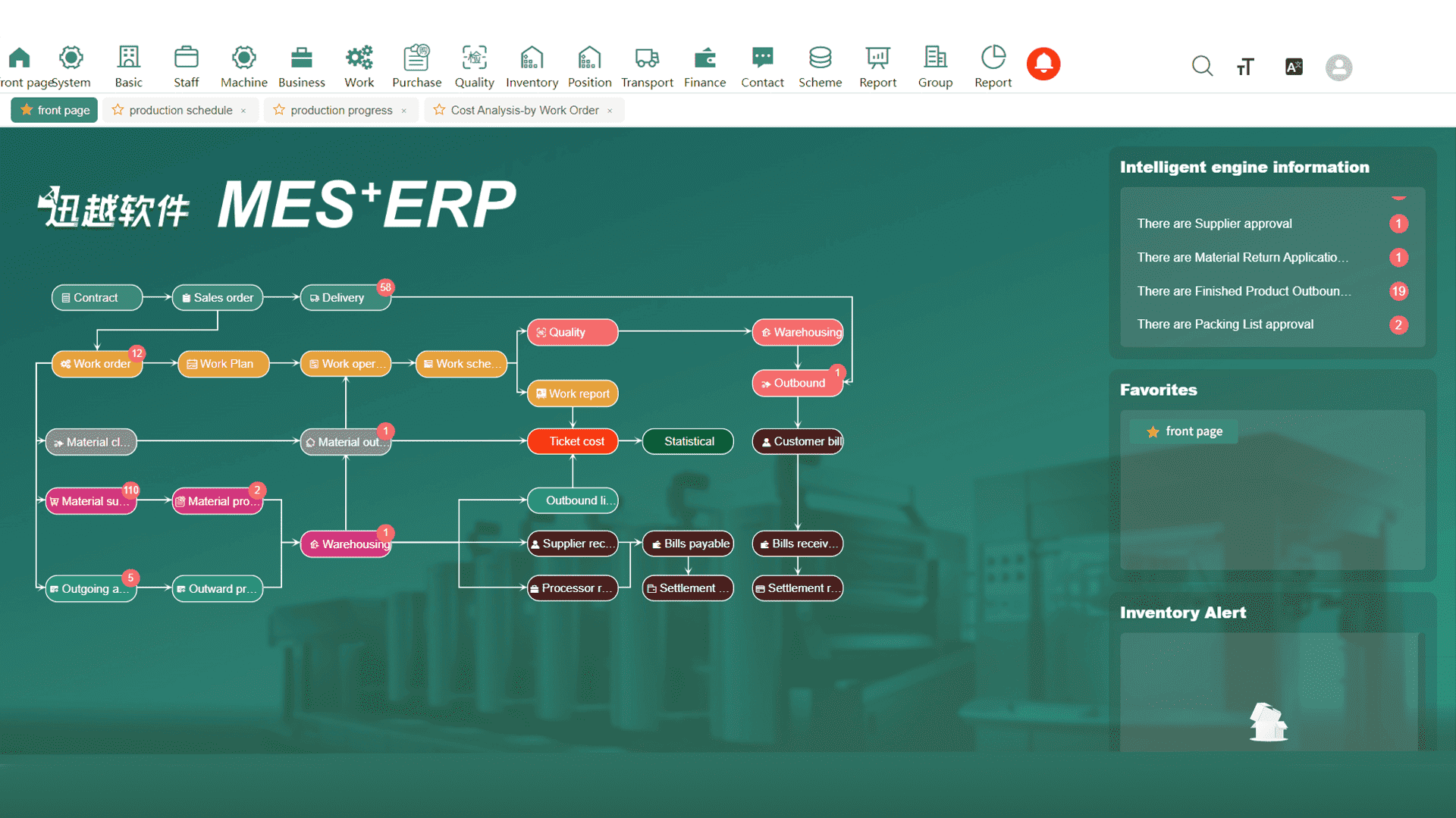Open the language translate icon
Image resolution: width=1456 pixels, height=818 pixels.
click(1294, 67)
